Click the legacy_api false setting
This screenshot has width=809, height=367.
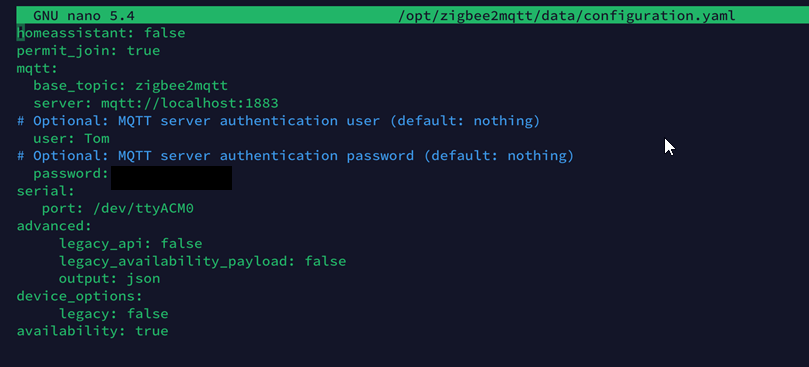[131, 244]
